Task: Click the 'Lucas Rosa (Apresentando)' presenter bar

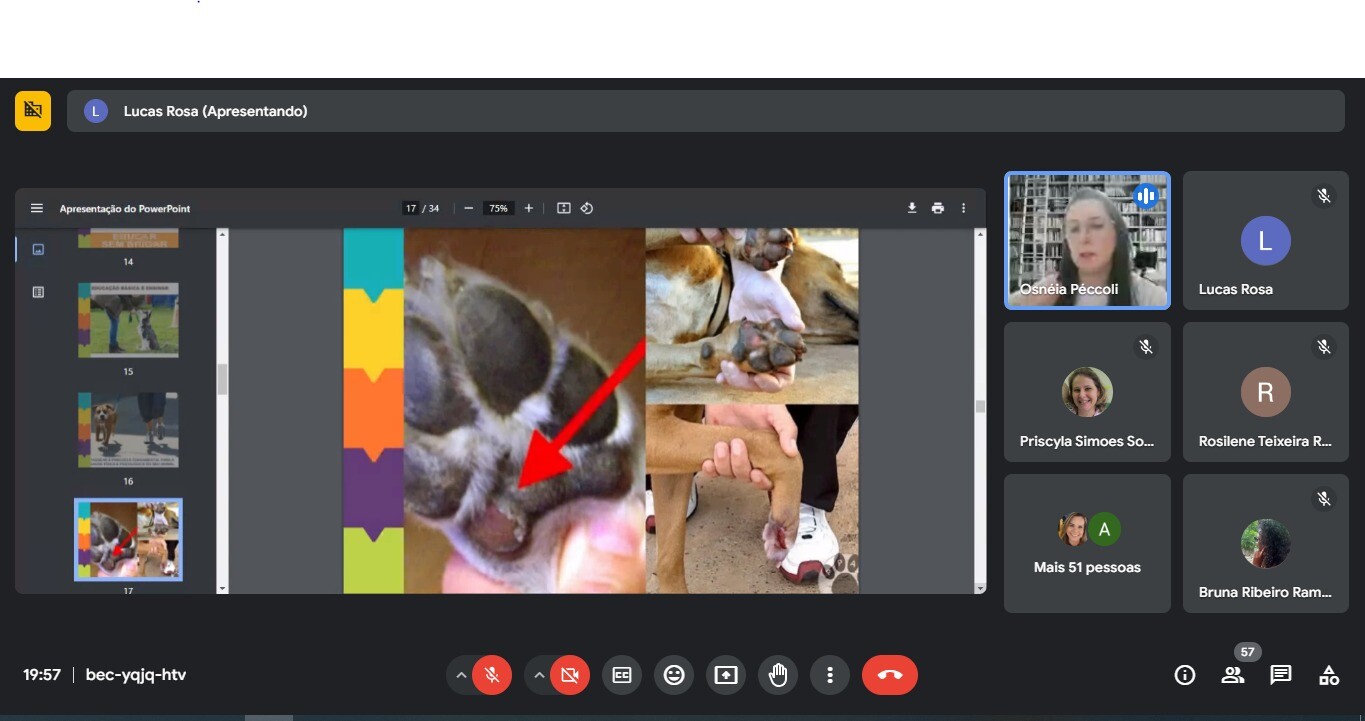Action: (x=706, y=111)
